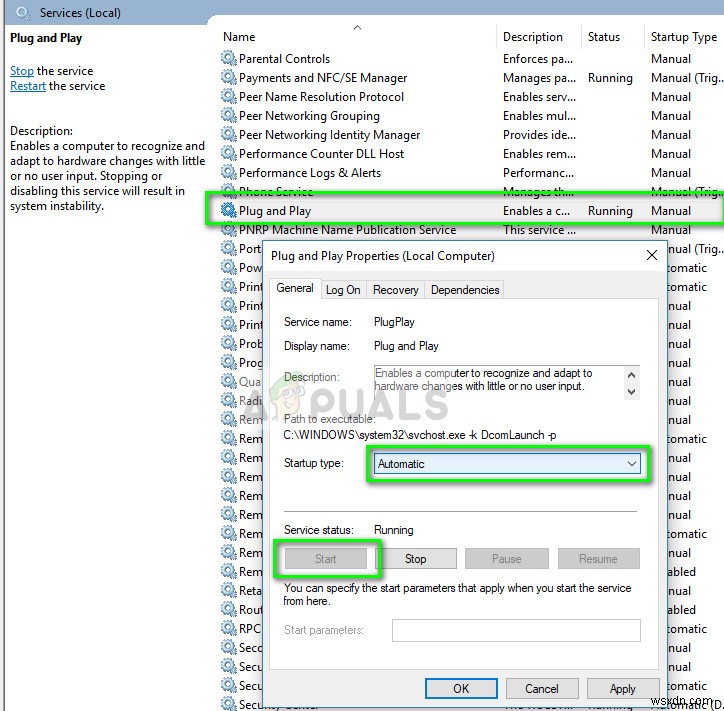Screen dimensions: 724x711
Task: Click the gear icon of the Qua service row
Action: pos(229,381)
